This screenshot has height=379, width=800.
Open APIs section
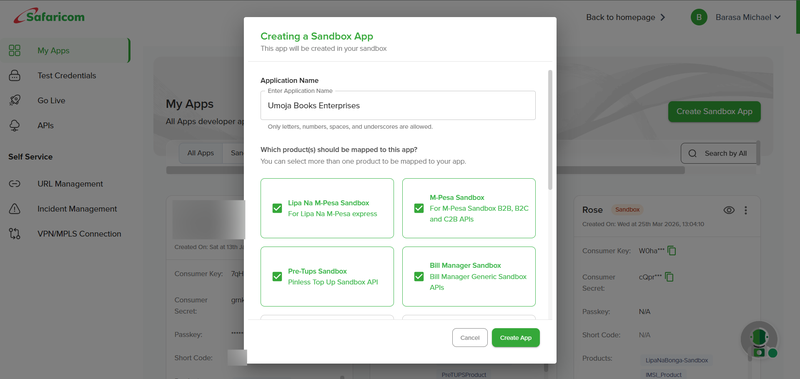[45, 125]
